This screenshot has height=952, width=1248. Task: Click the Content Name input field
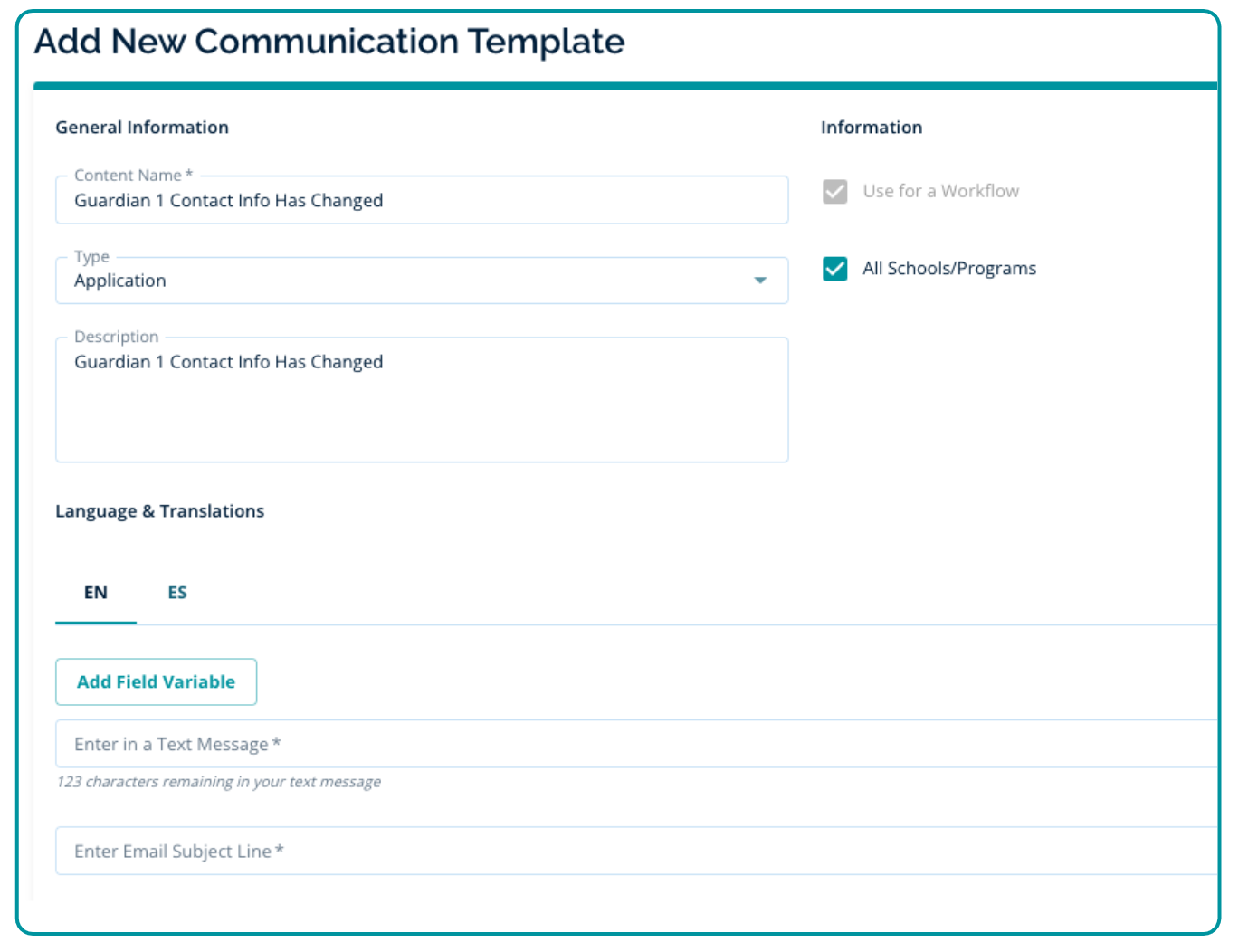(x=421, y=201)
